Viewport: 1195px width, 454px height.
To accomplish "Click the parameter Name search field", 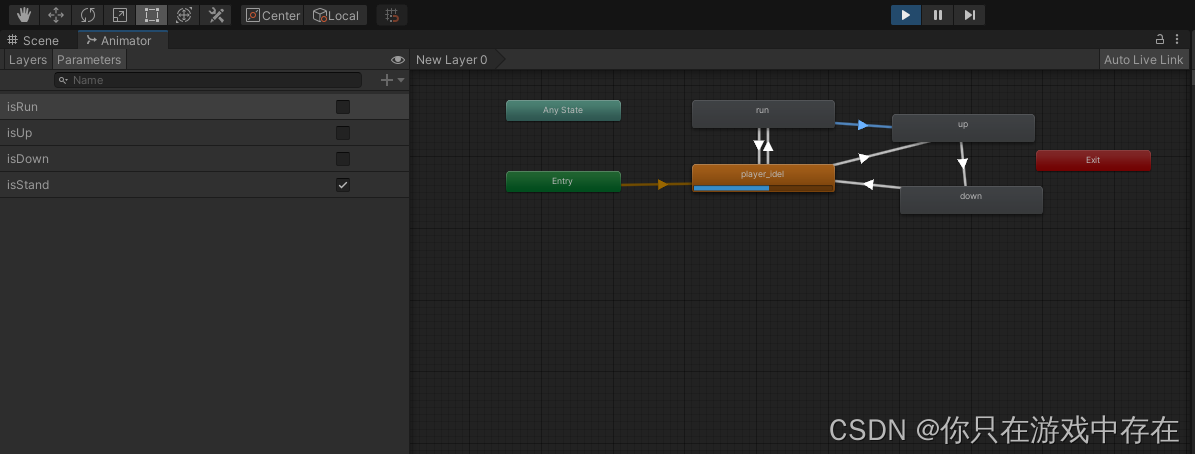I will click(x=208, y=80).
